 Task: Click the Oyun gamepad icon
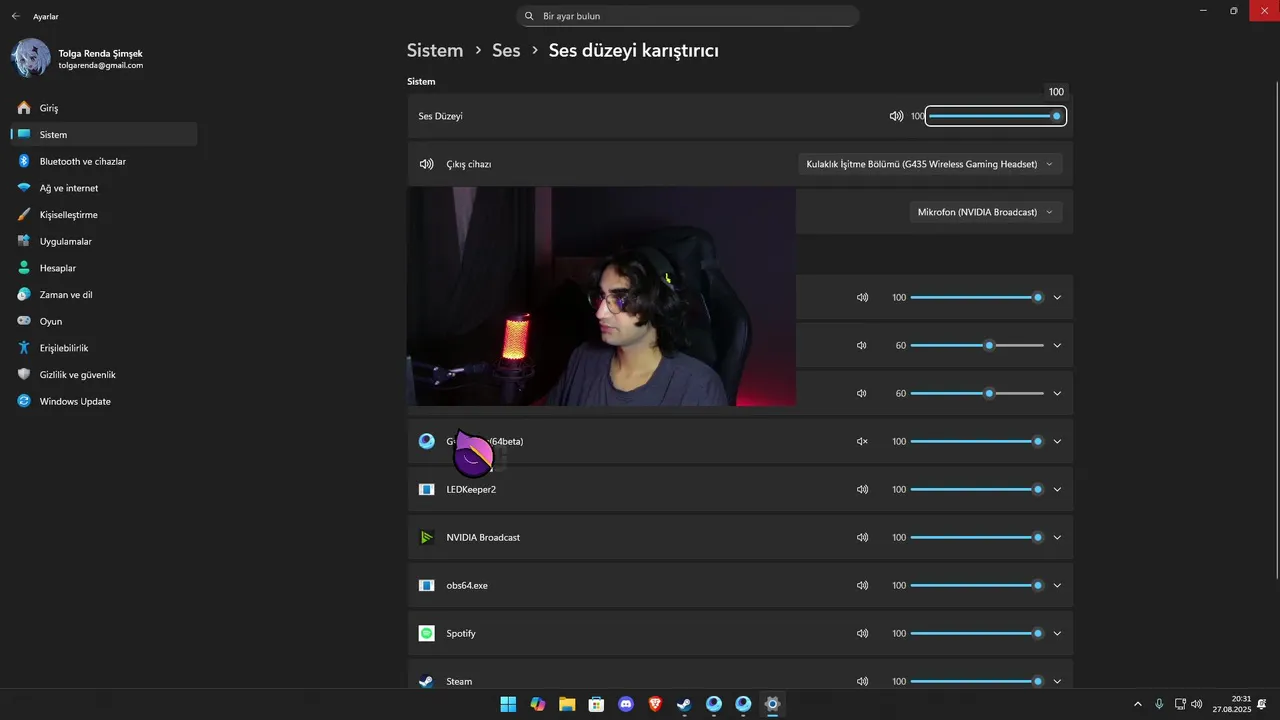coord(24,321)
